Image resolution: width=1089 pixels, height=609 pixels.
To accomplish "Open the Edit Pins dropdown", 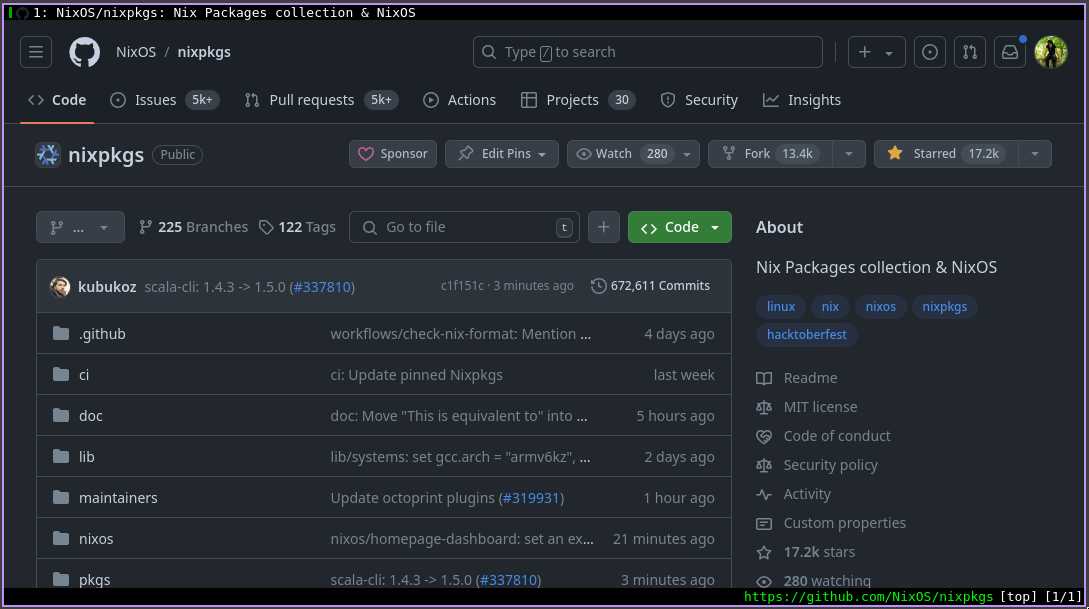I will 502,154.
